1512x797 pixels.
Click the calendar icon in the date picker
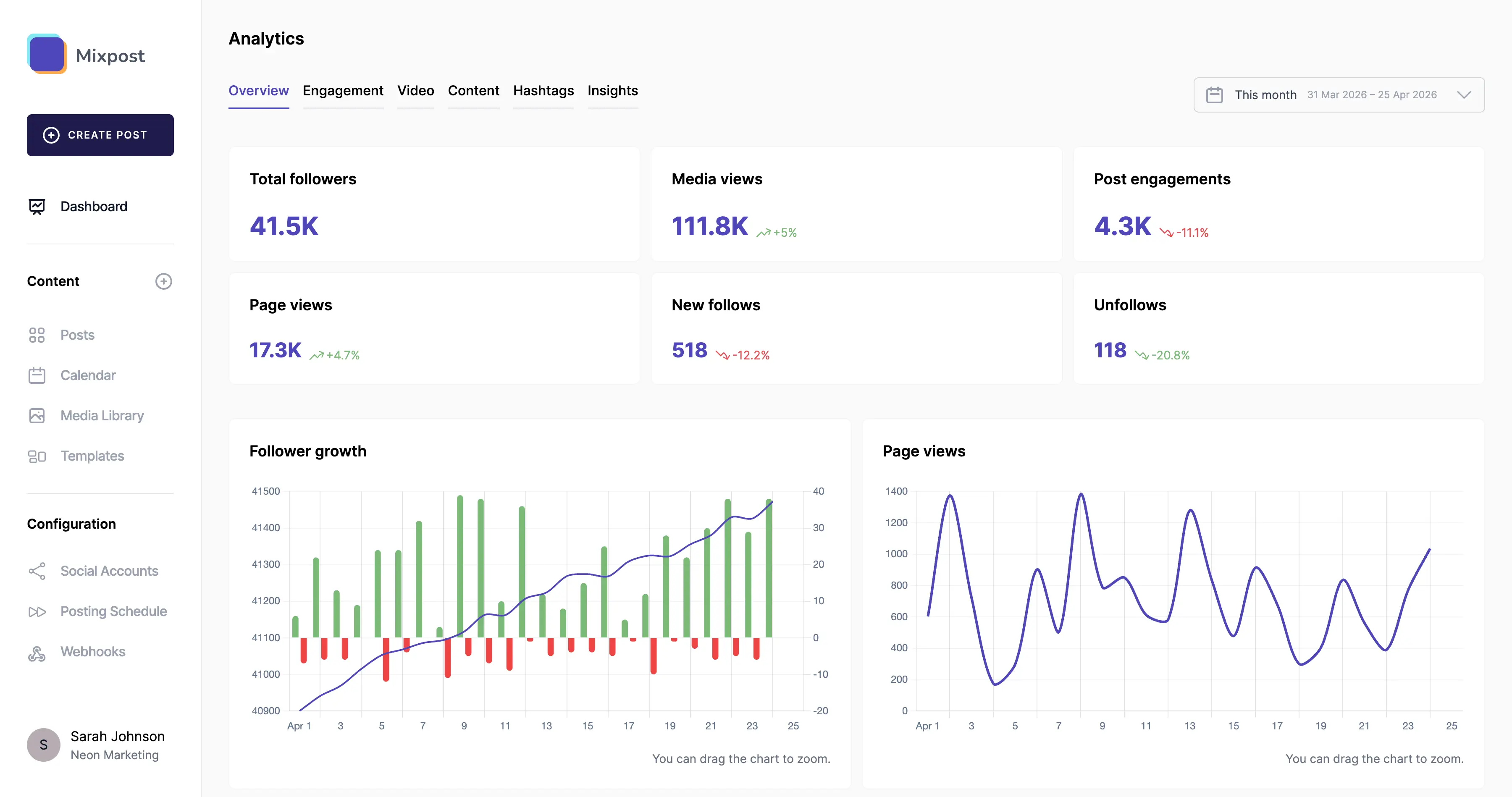pyautogui.click(x=1215, y=94)
